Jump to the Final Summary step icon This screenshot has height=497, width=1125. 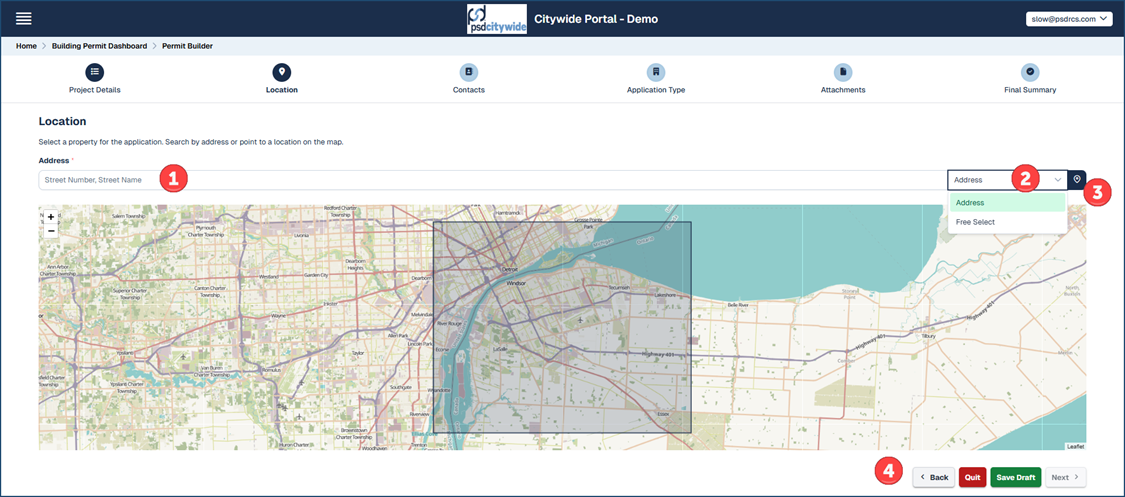click(1030, 72)
